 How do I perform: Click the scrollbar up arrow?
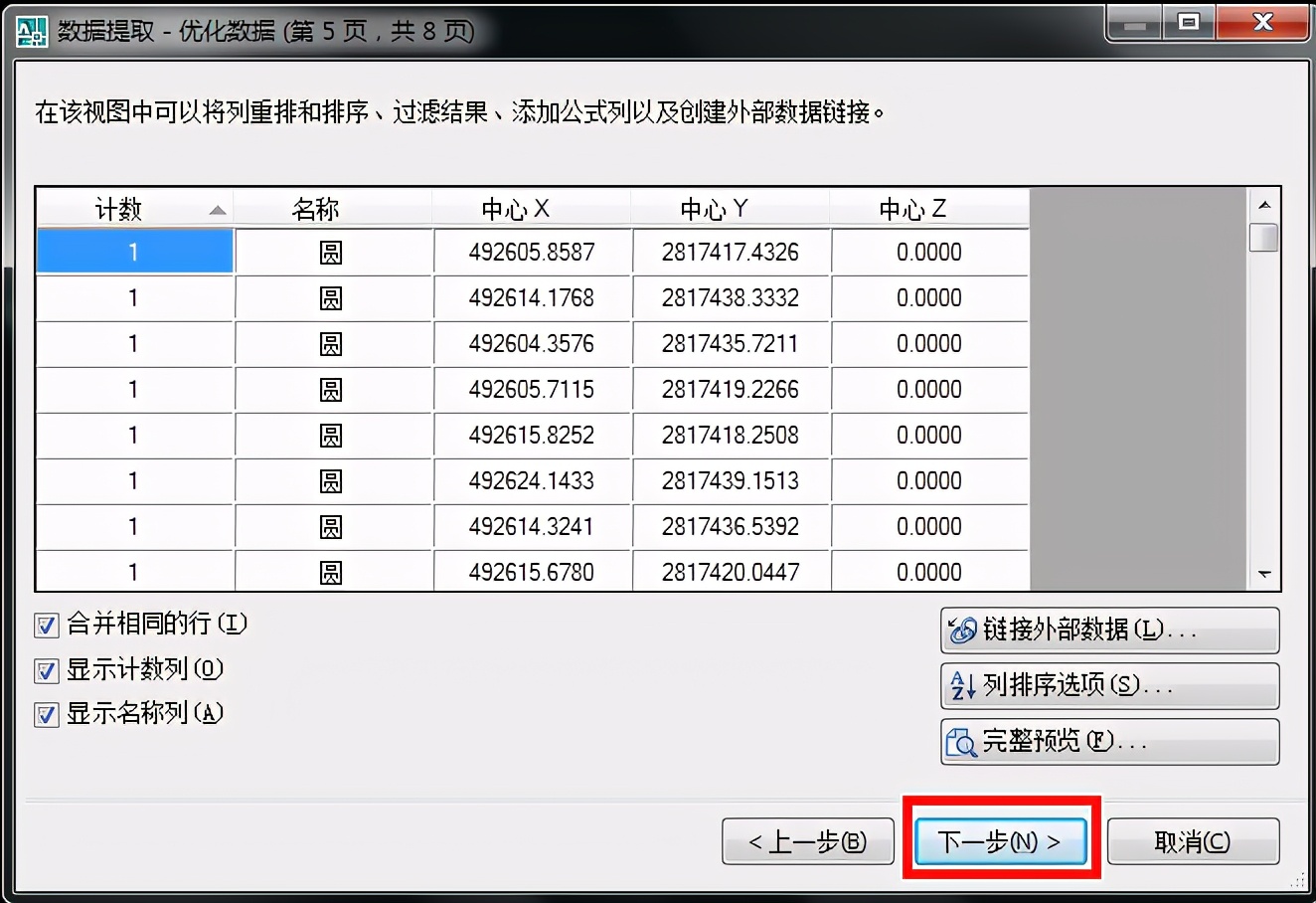coord(1264,204)
